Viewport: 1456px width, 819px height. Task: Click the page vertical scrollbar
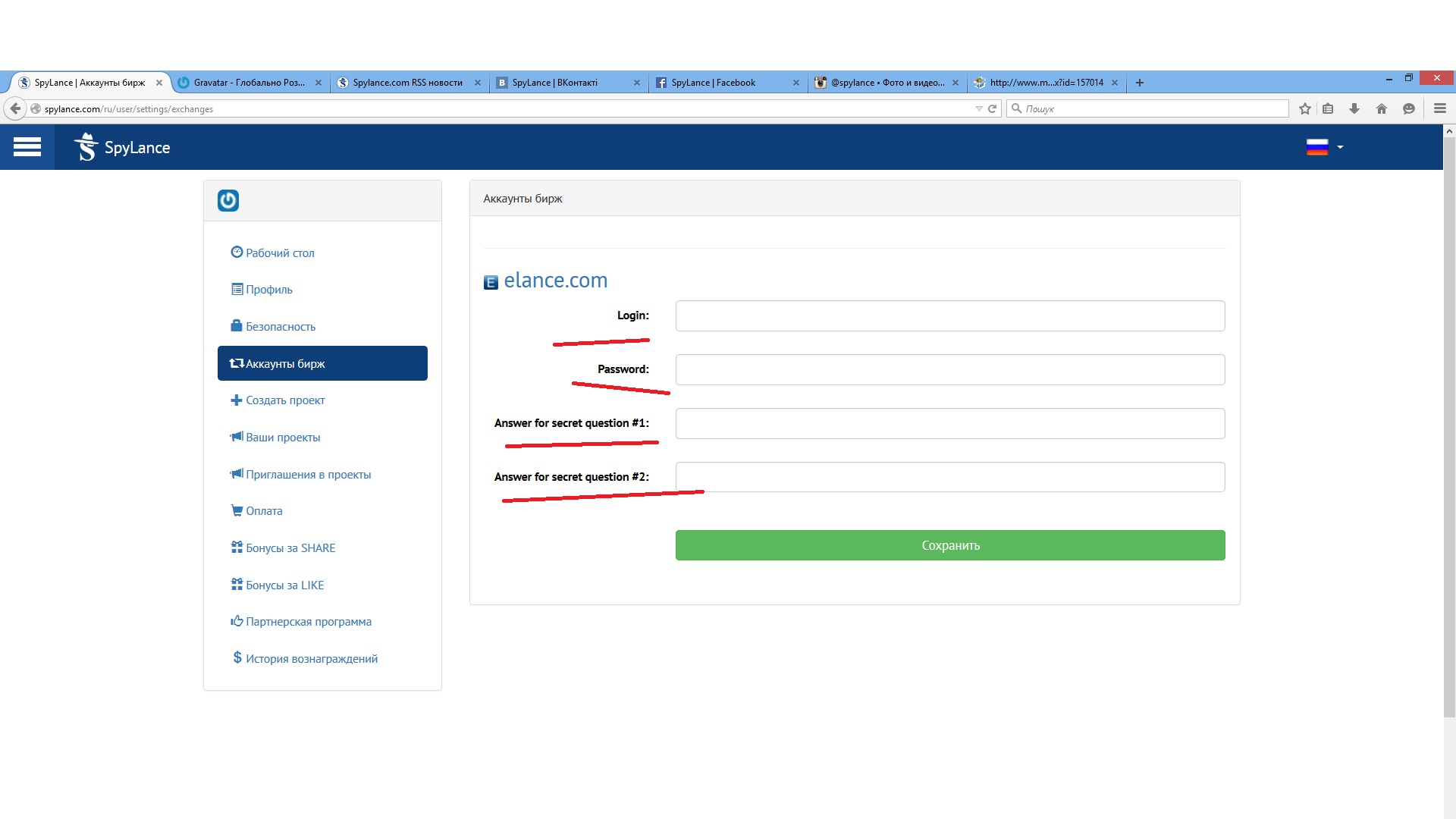point(1449,425)
